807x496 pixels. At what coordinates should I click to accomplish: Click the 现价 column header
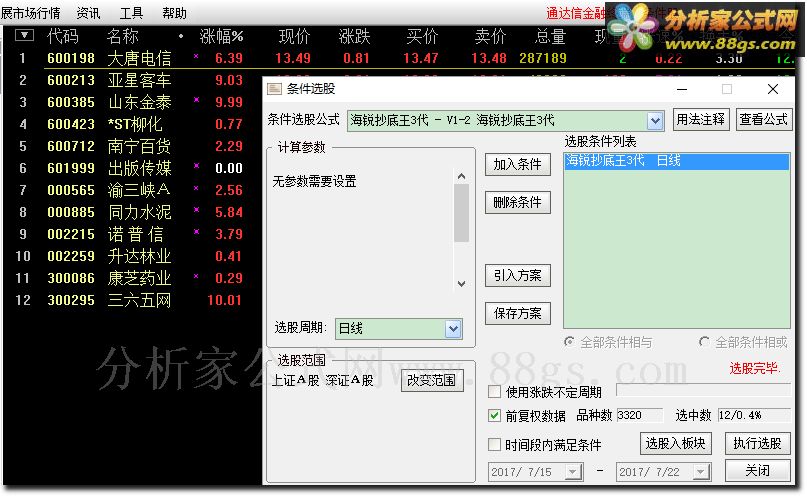[x=294, y=36]
